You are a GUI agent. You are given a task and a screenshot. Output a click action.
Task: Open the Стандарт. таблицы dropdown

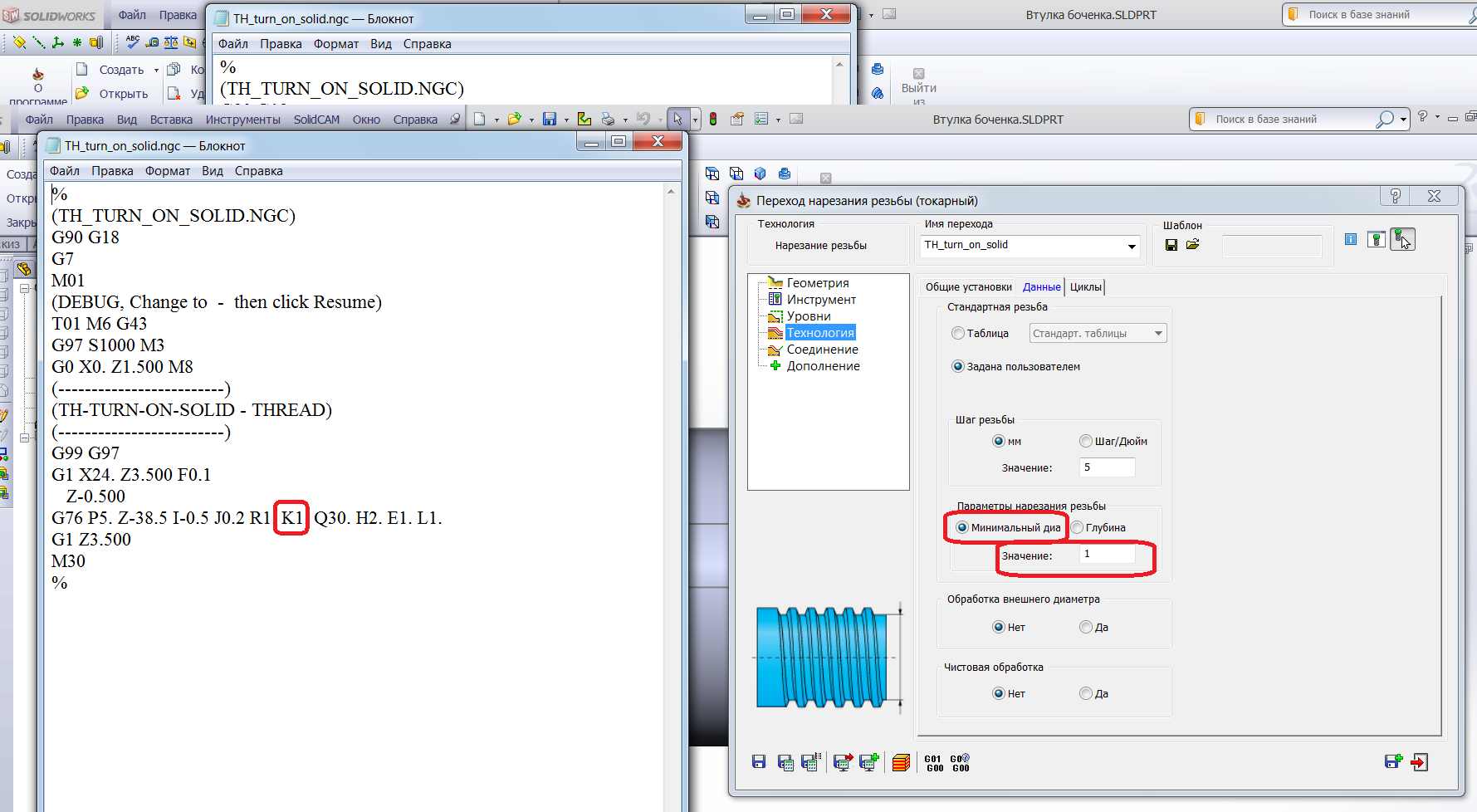(1158, 333)
